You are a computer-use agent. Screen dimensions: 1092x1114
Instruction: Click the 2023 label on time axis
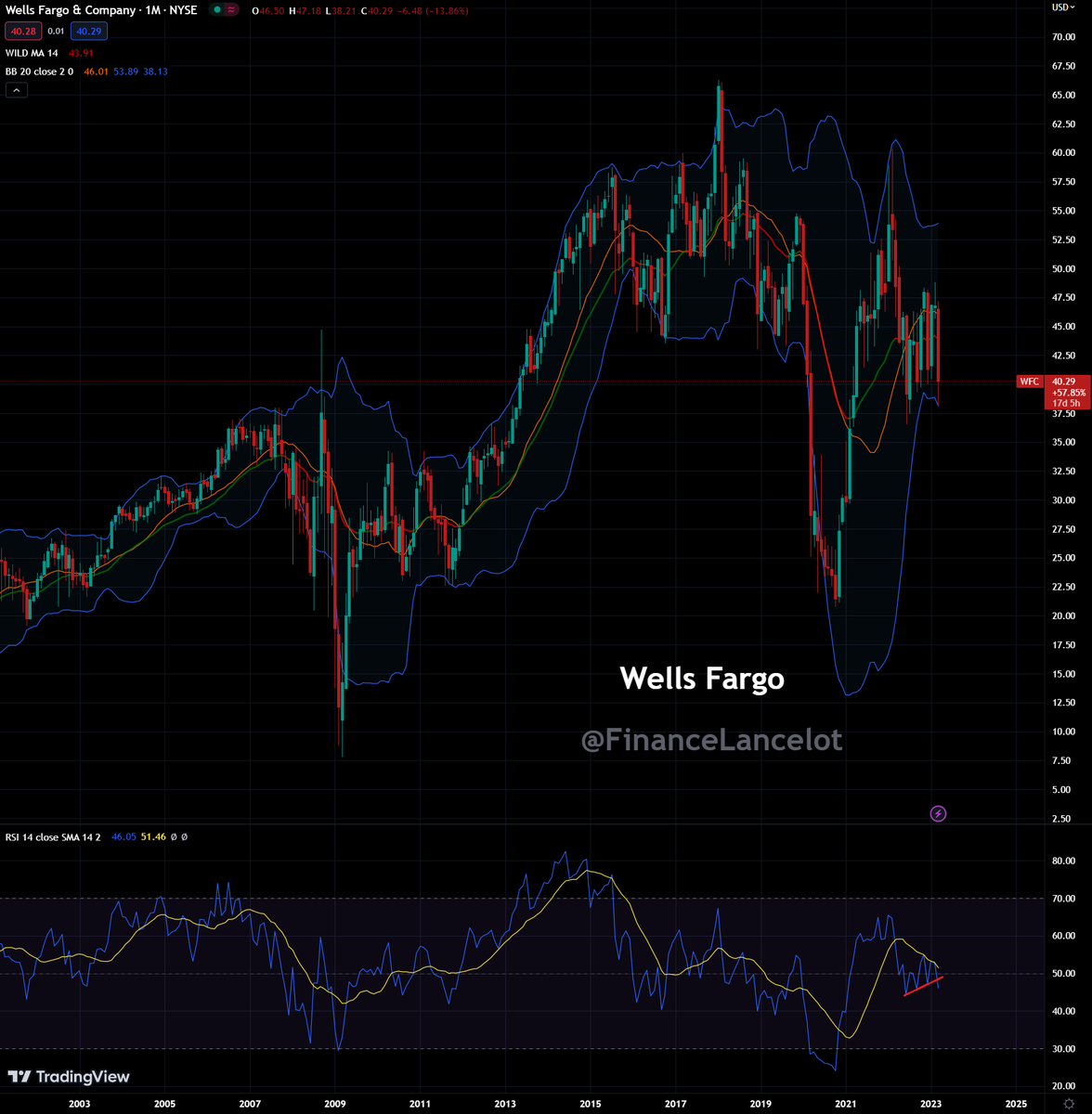931,1104
